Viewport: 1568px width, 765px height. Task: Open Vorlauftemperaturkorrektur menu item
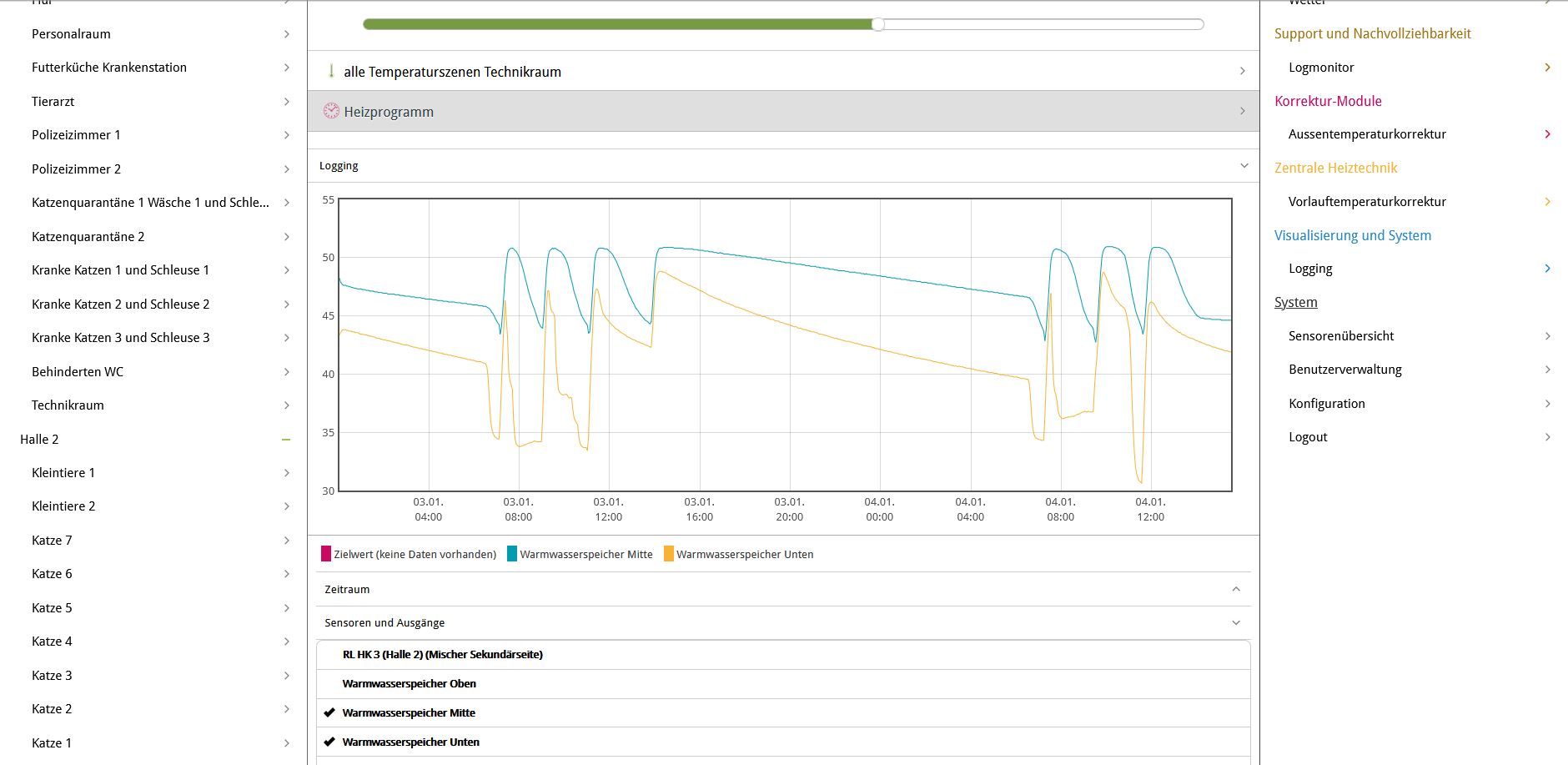1367,201
